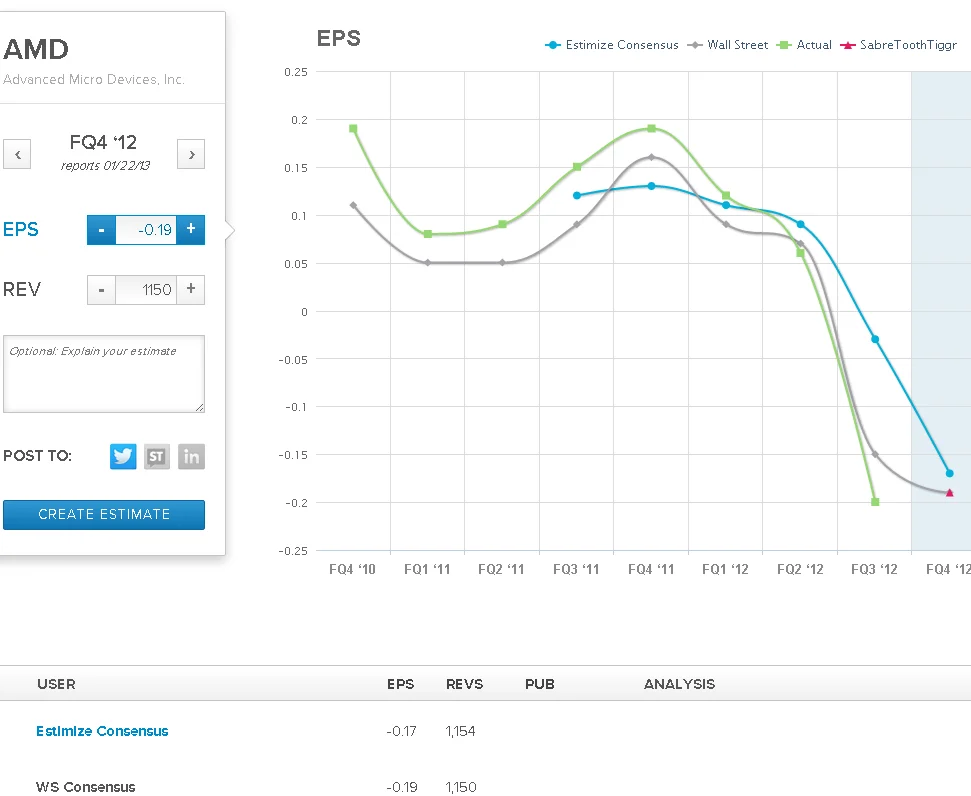Decrease the EPS estimate with minus button
Screen dimensions: 971x796
(x=101, y=230)
